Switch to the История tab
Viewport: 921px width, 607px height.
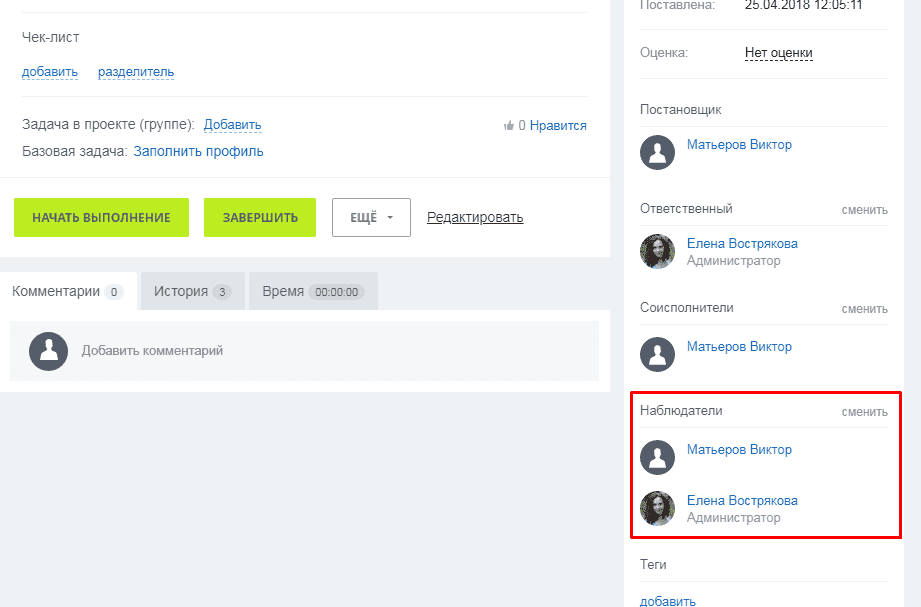click(x=192, y=292)
